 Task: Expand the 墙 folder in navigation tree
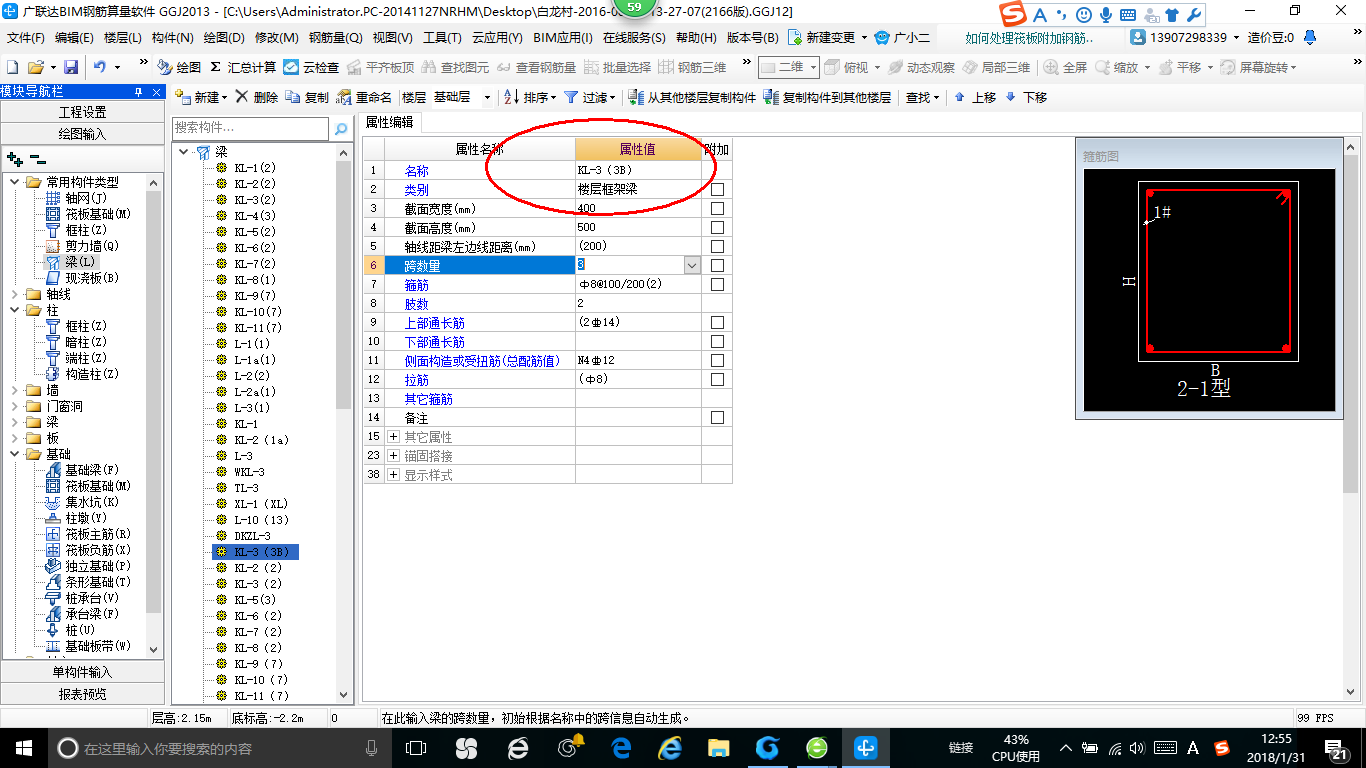14,390
